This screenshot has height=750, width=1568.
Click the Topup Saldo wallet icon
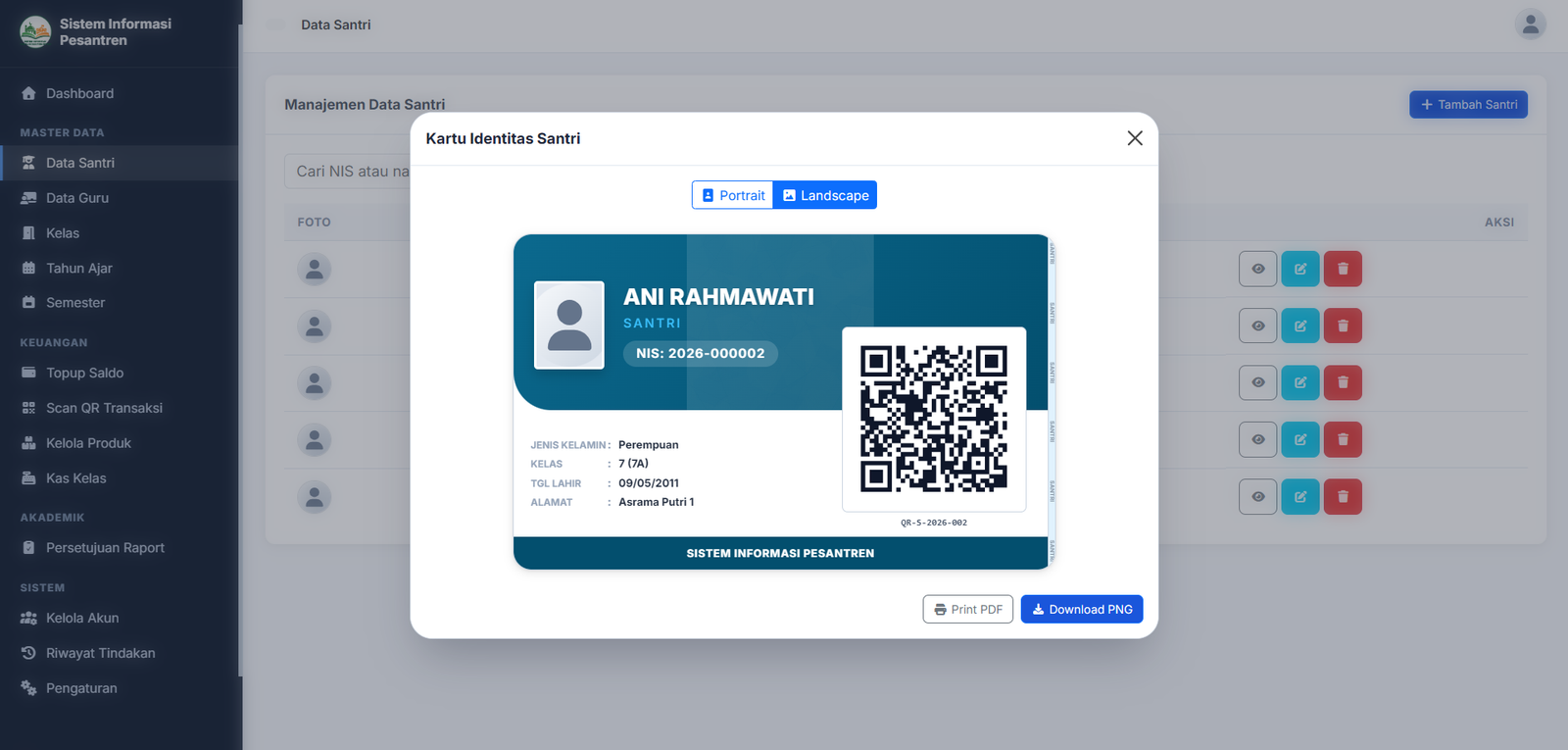point(28,373)
